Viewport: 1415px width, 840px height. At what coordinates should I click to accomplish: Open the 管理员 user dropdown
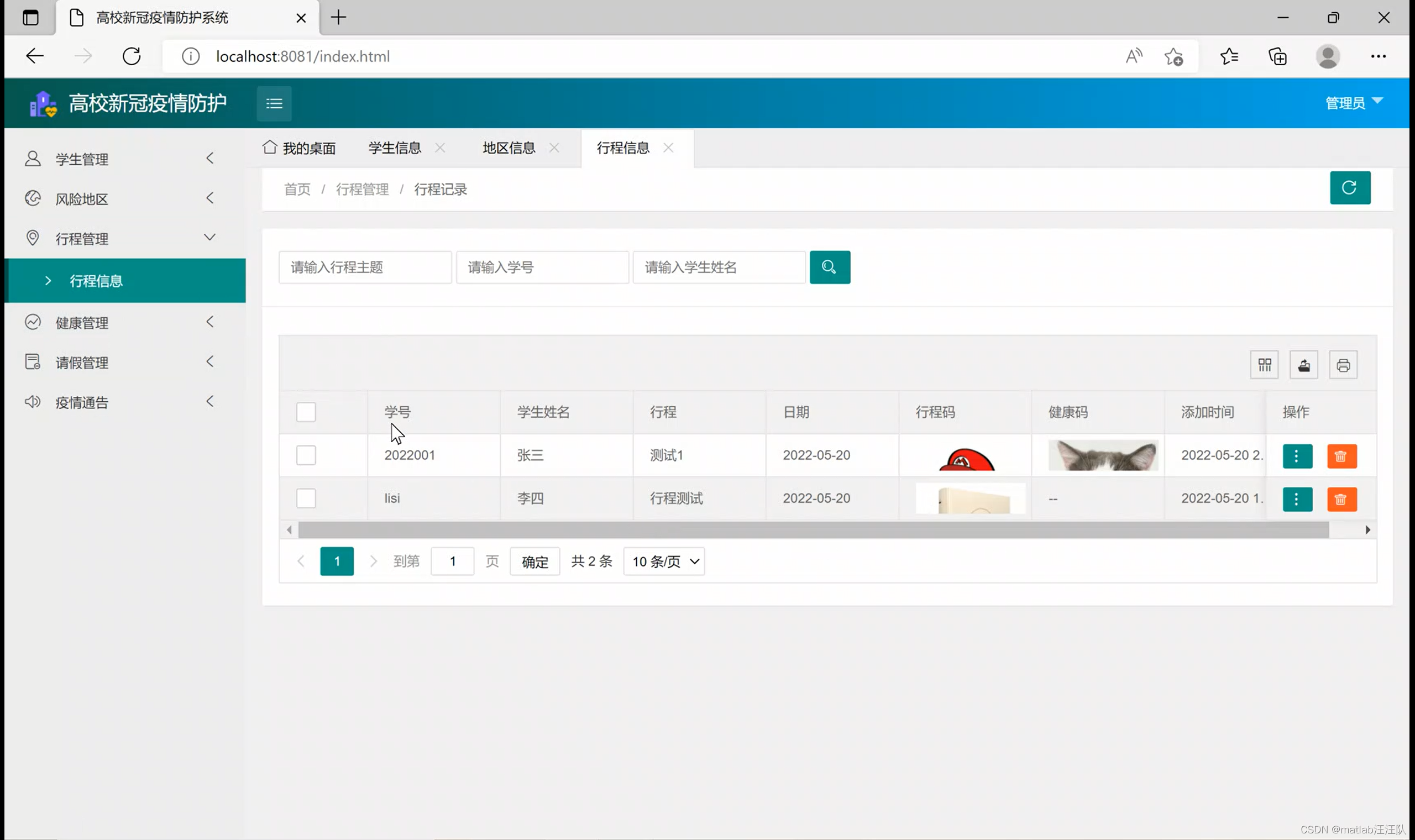(1353, 103)
